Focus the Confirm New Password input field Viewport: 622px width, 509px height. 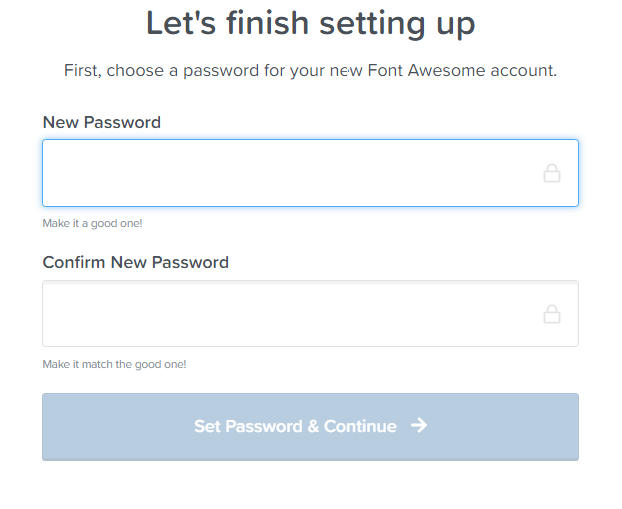click(x=310, y=313)
